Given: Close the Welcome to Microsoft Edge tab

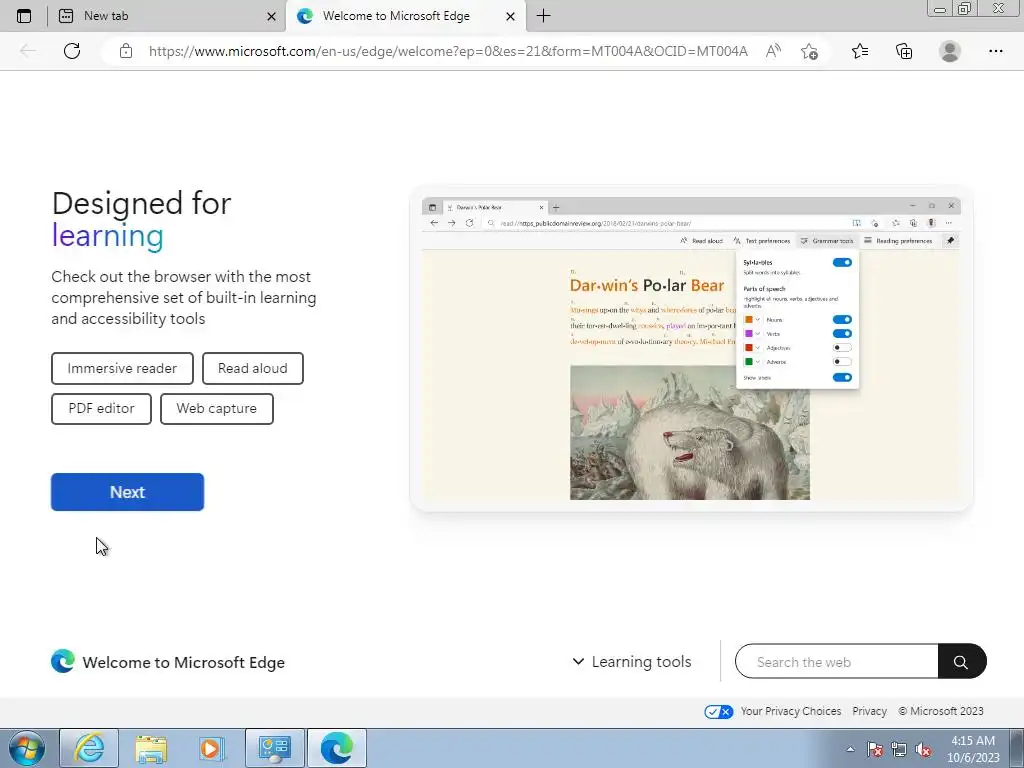Looking at the screenshot, I should click(x=511, y=16).
